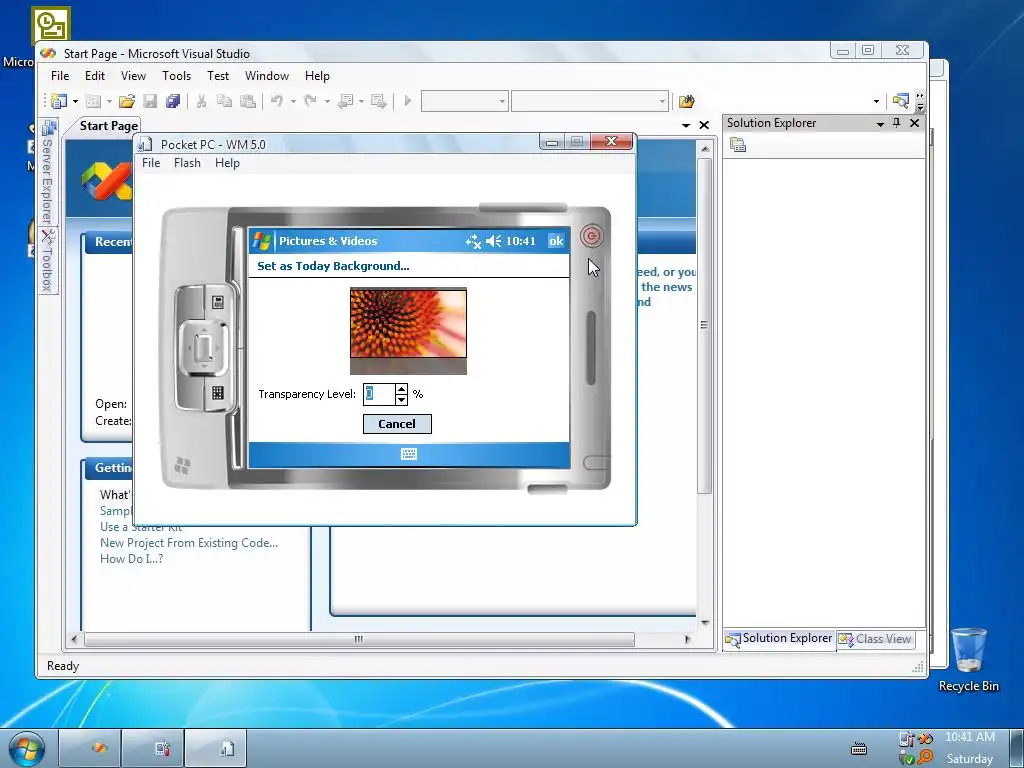
Task: Open the File menu in Visual Studio
Action: tap(60, 76)
